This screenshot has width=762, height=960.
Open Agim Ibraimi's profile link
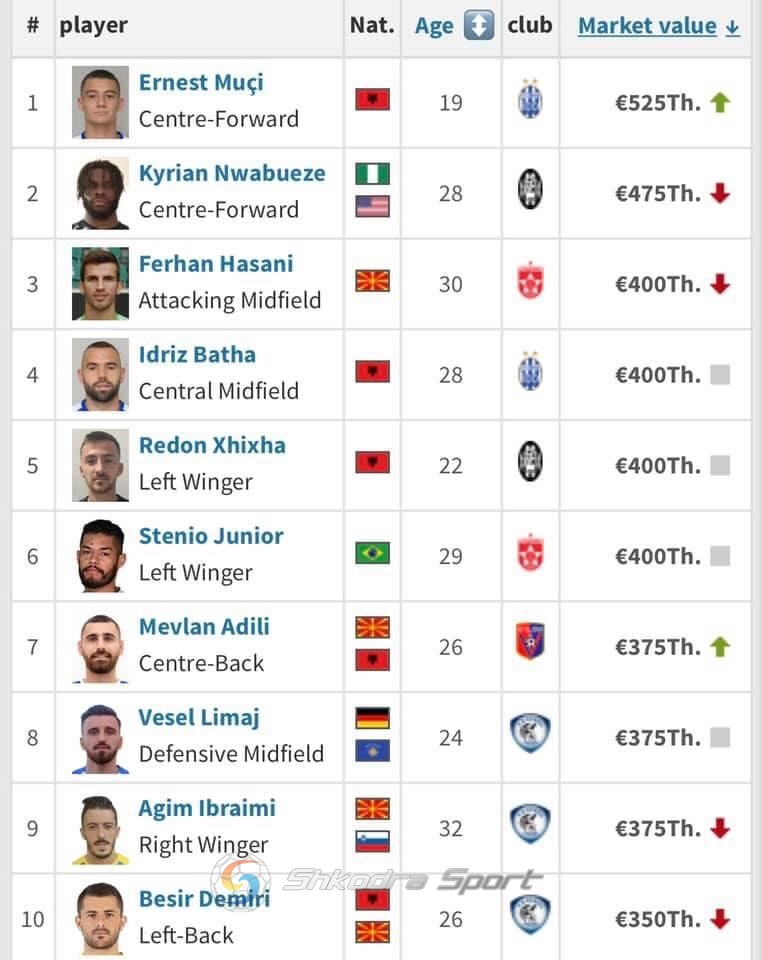[x=207, y=808]
